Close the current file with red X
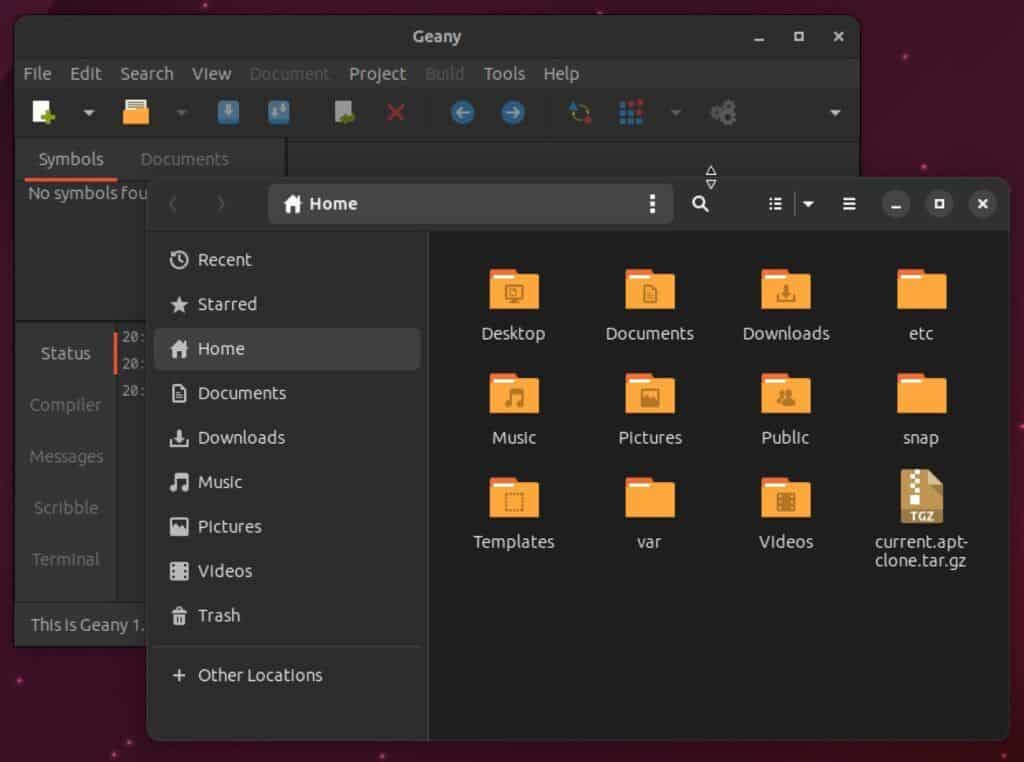Image resolution: width=1024 pixels, height=762 pixels. [395, 112]
